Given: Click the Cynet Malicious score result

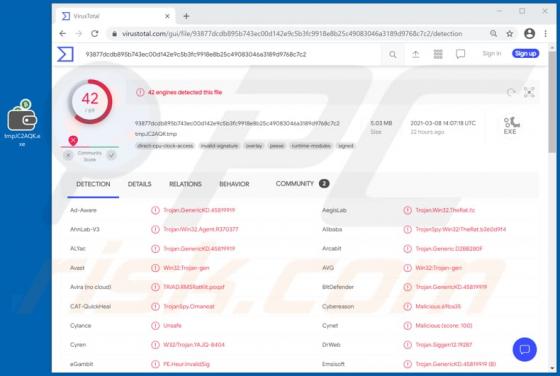Looking at the screenshot, I should (x=444, y=326).
